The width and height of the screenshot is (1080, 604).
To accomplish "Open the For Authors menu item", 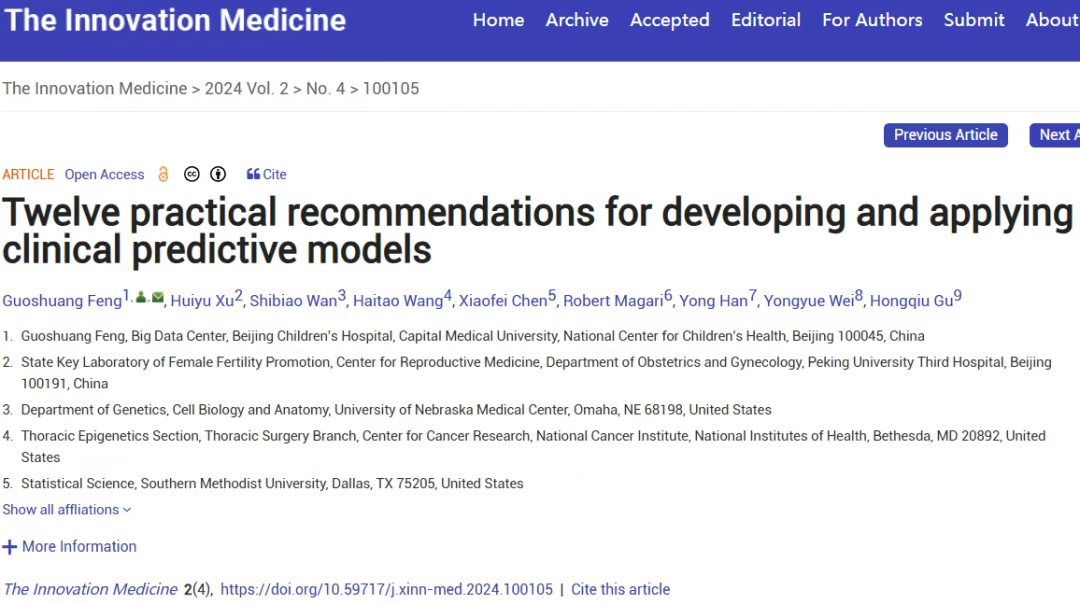I will [x=872, y=20].
